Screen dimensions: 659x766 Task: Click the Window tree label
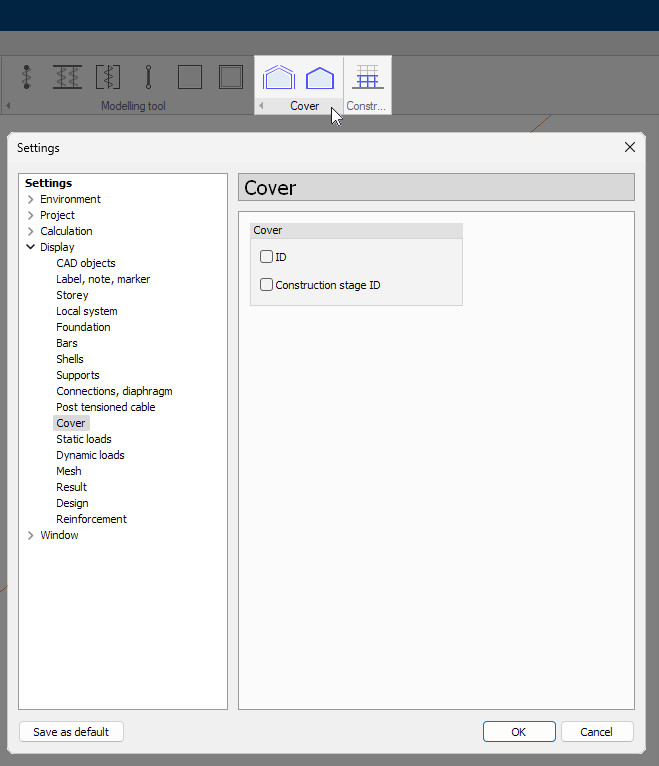coord(60,535)
